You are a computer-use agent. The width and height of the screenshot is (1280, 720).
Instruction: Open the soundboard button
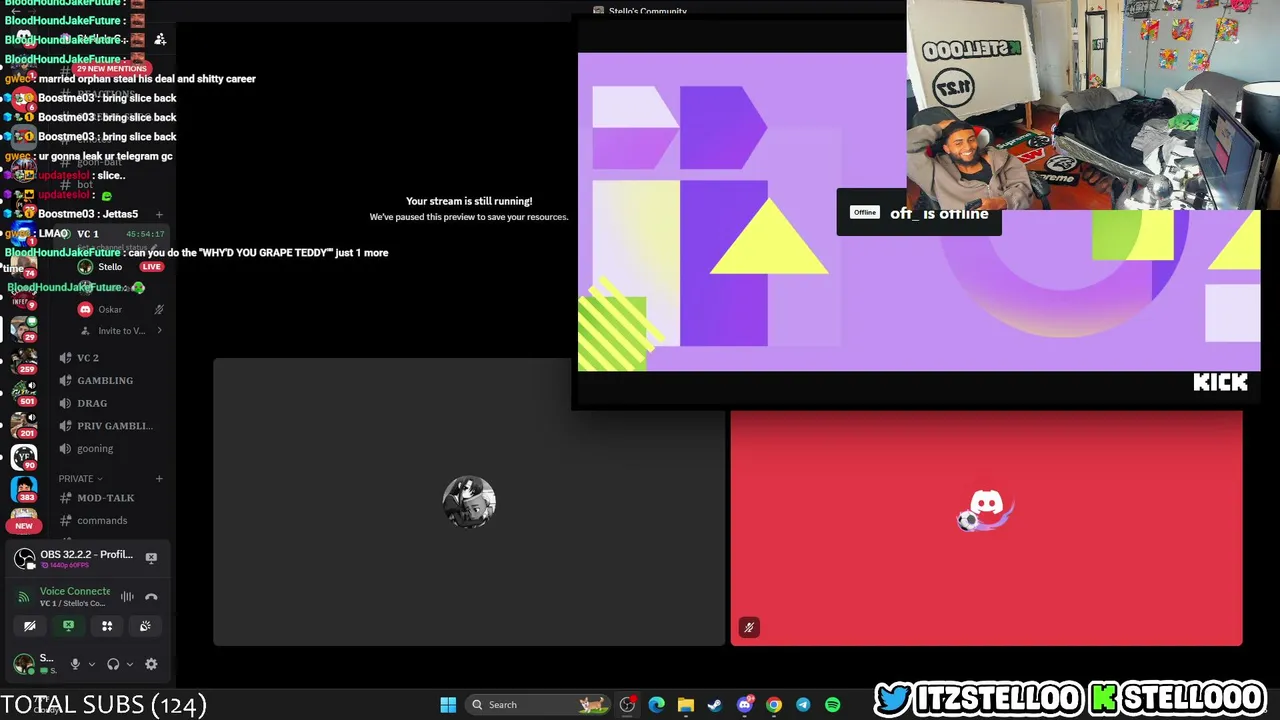[x=145, y=626]
